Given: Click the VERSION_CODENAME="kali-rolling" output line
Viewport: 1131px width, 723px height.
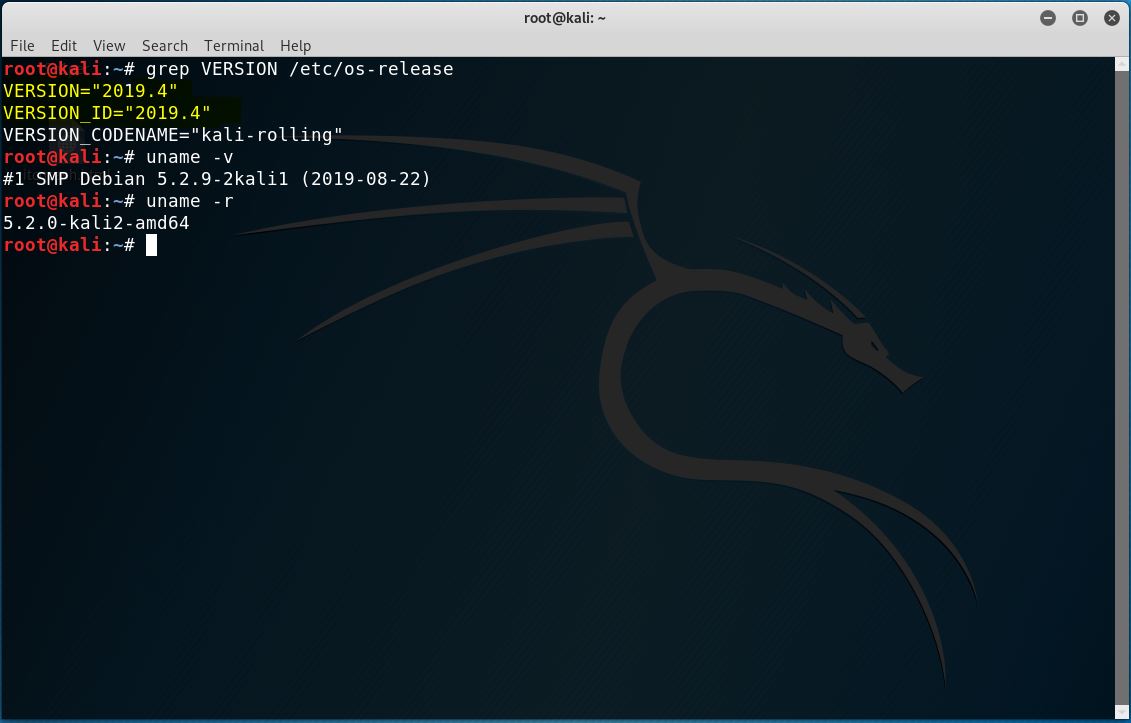Looking at the screenshot, I should click(173, 135).
